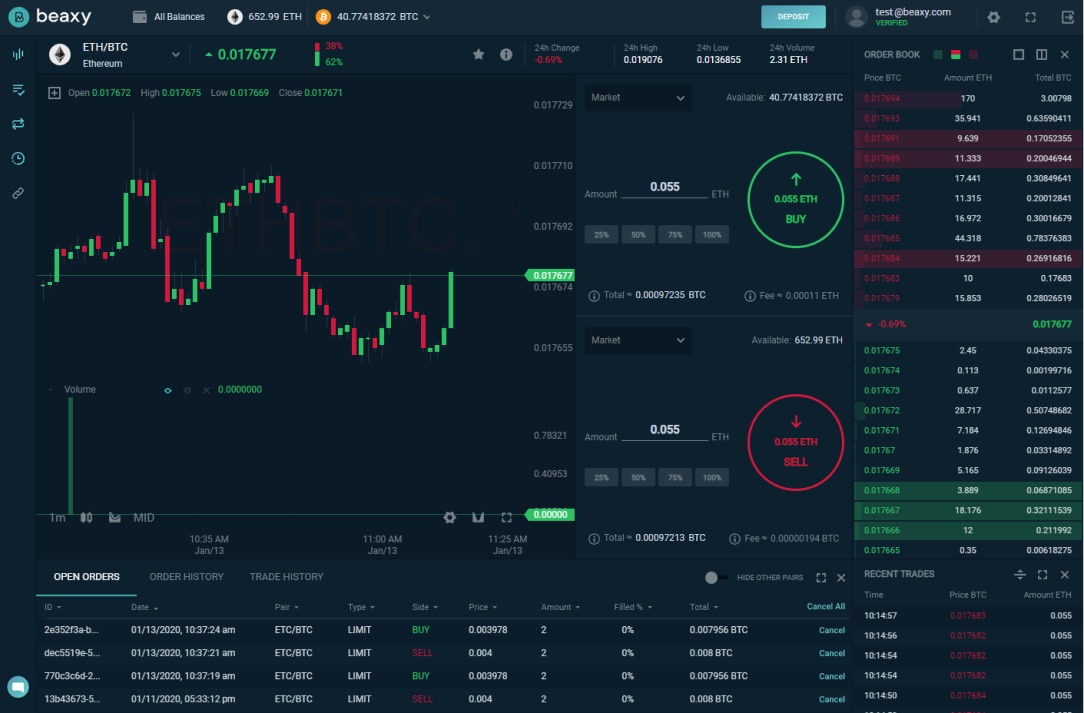Switch to the Order History tab
Screen dimensions: 1084x713
pos(186,577)
